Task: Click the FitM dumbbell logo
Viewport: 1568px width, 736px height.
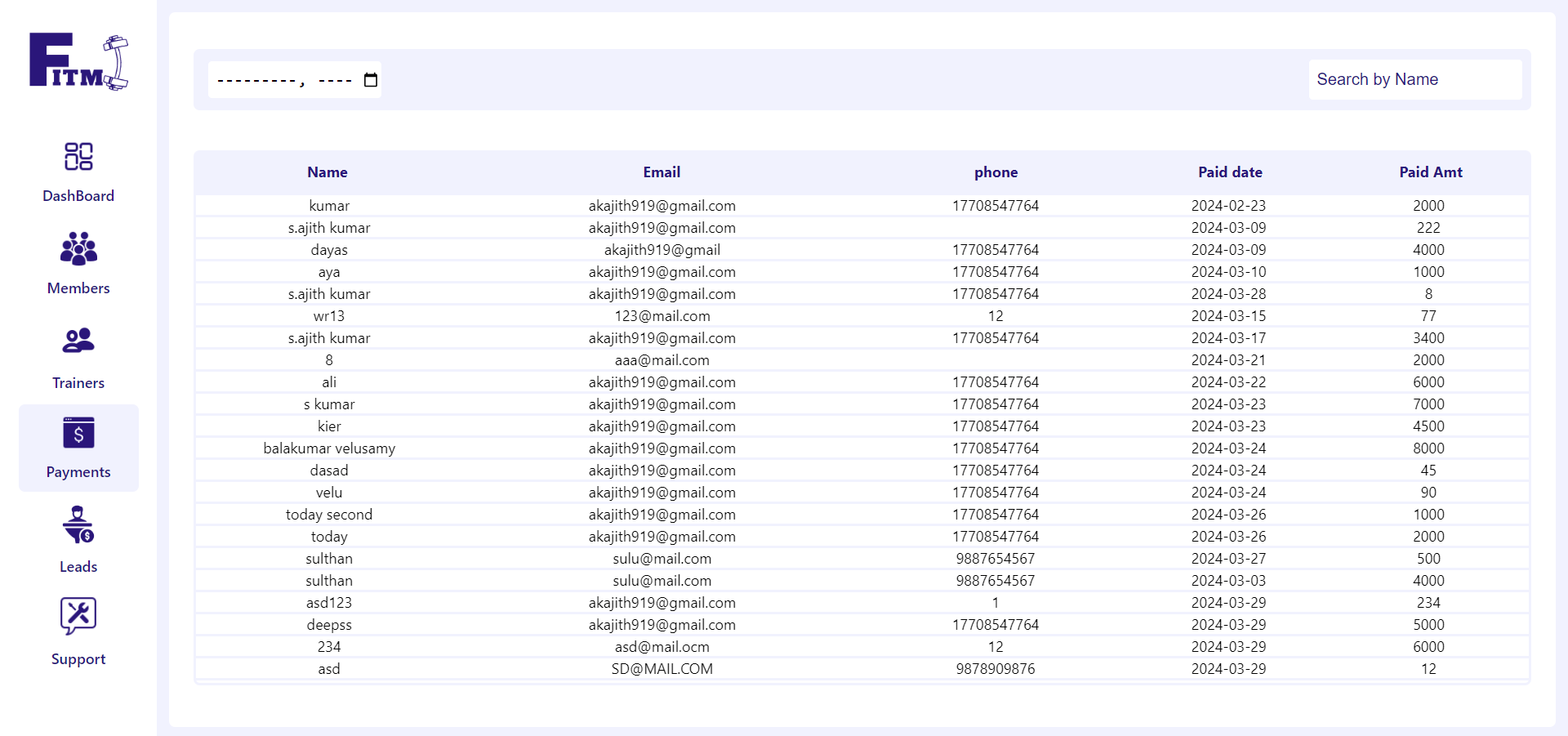Action: [x=78, y=62]
